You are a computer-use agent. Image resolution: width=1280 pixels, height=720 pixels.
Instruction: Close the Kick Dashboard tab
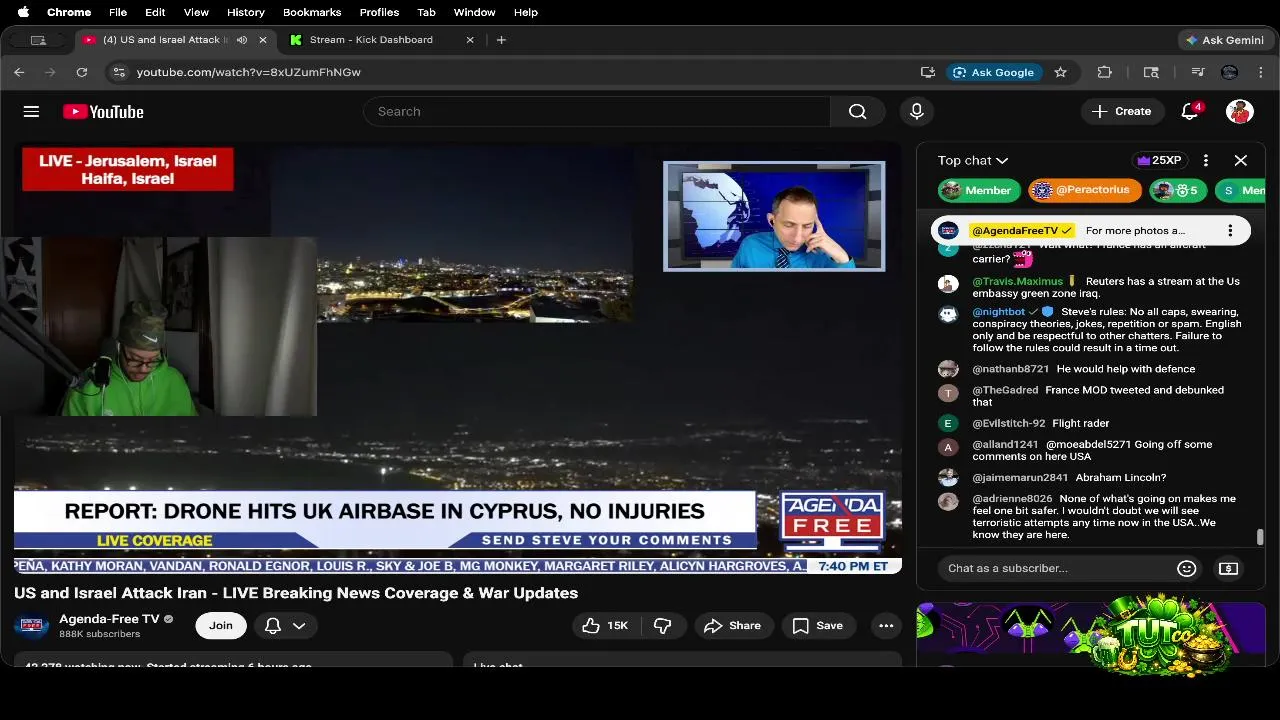470,40
